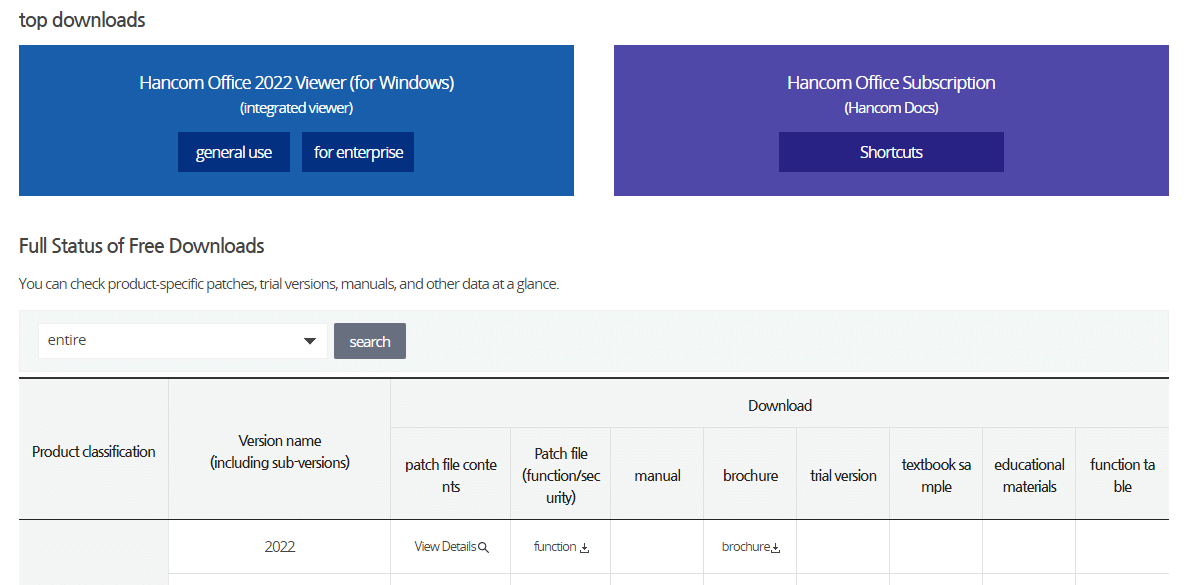Click the 'general use' download button
1200x585 pixels.
coord(233,151)
